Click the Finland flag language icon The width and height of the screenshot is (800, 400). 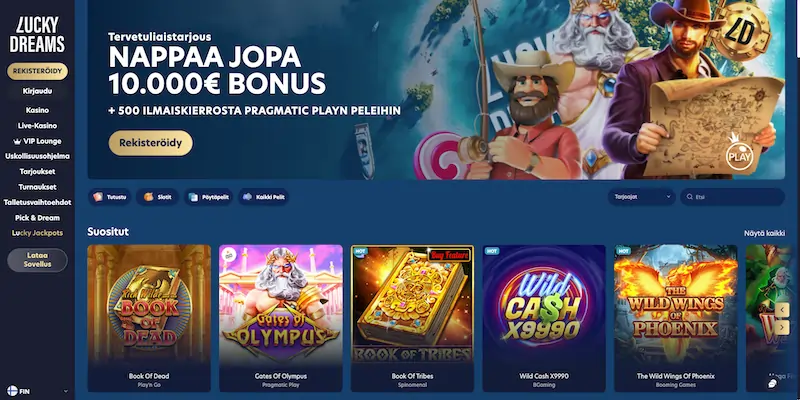(12, 391)
